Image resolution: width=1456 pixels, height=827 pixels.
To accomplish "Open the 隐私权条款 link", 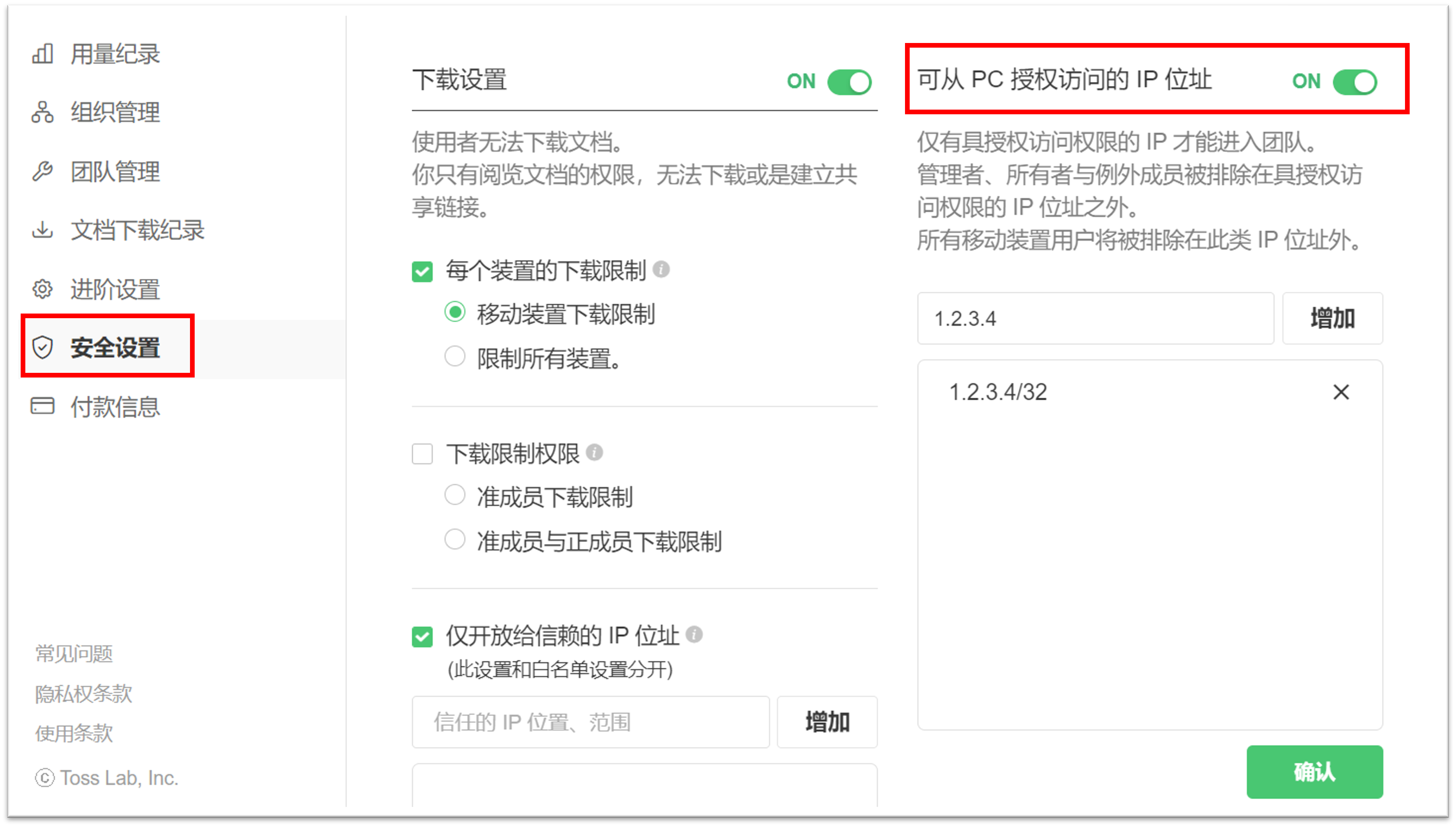I will (x=84, y=693).
